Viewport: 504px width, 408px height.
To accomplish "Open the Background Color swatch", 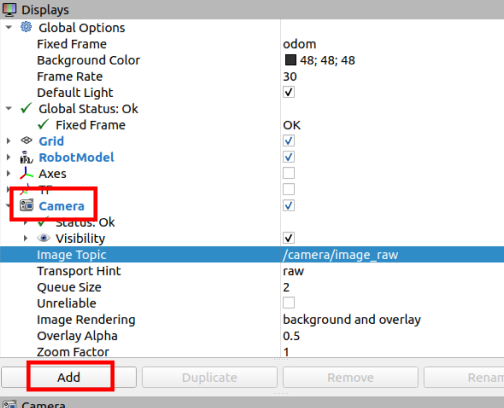I will [x=290, y=60].
